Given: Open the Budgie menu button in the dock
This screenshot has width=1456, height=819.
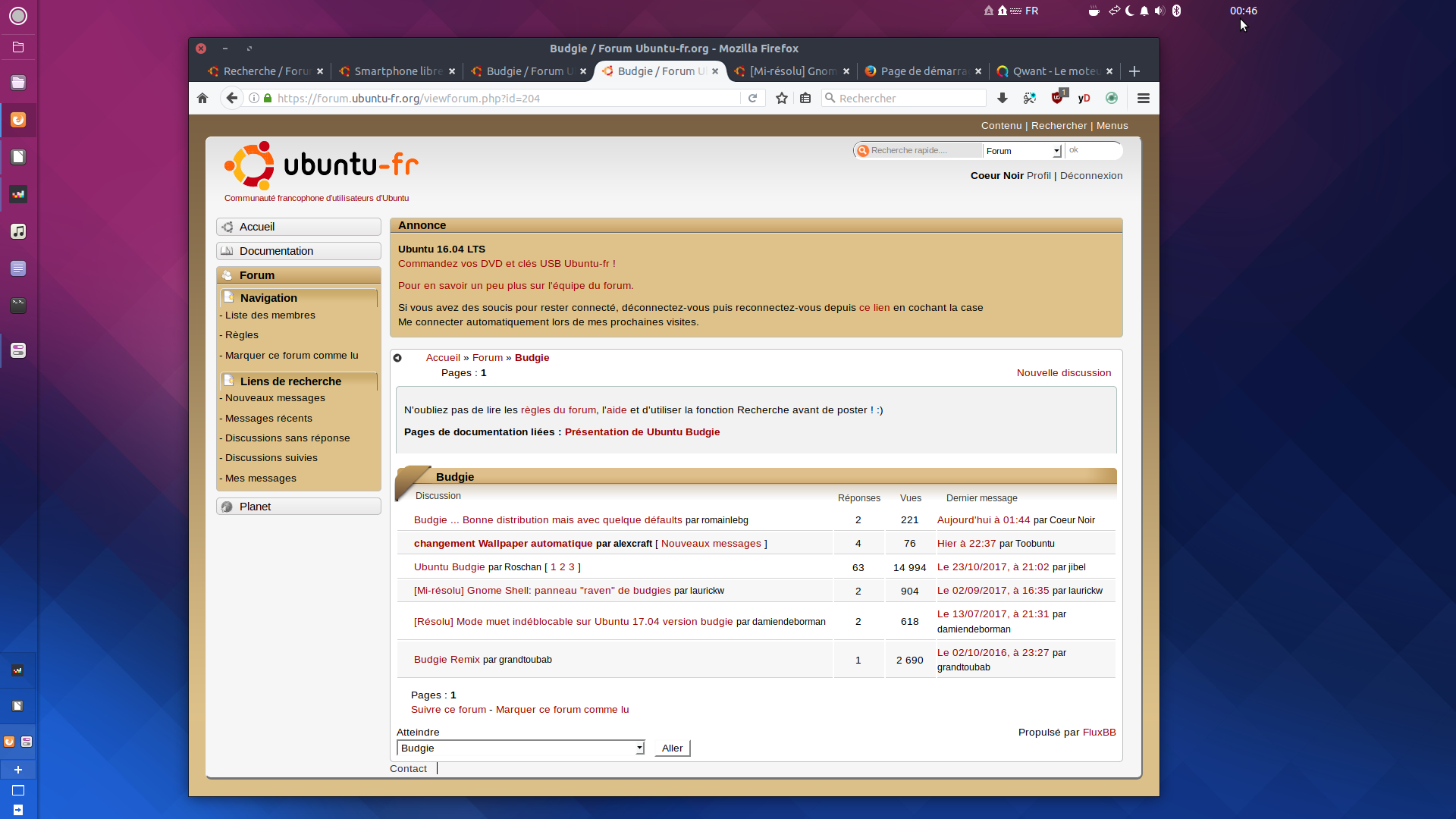Looking at the screenshot, I should click(18, 16).
